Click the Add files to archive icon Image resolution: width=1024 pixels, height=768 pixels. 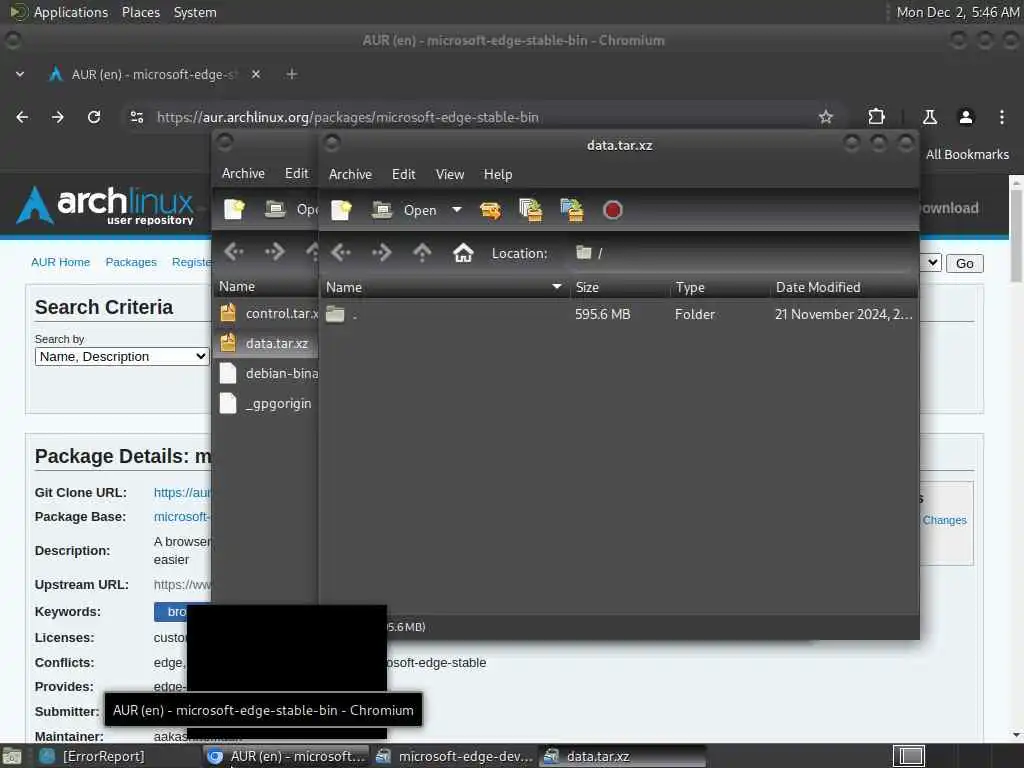click(530, 210)
